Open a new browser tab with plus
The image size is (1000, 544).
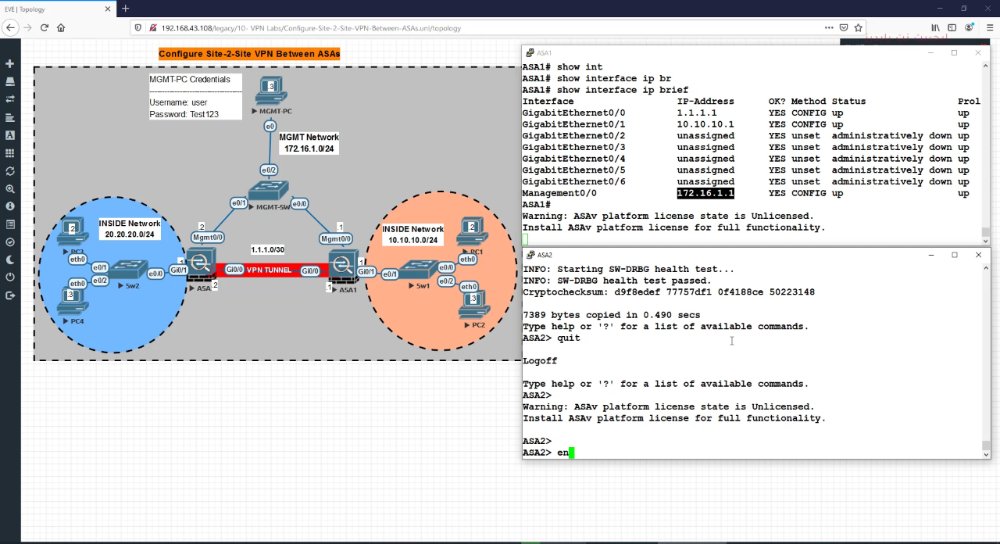pyautogui.click(x=126, y=9)
